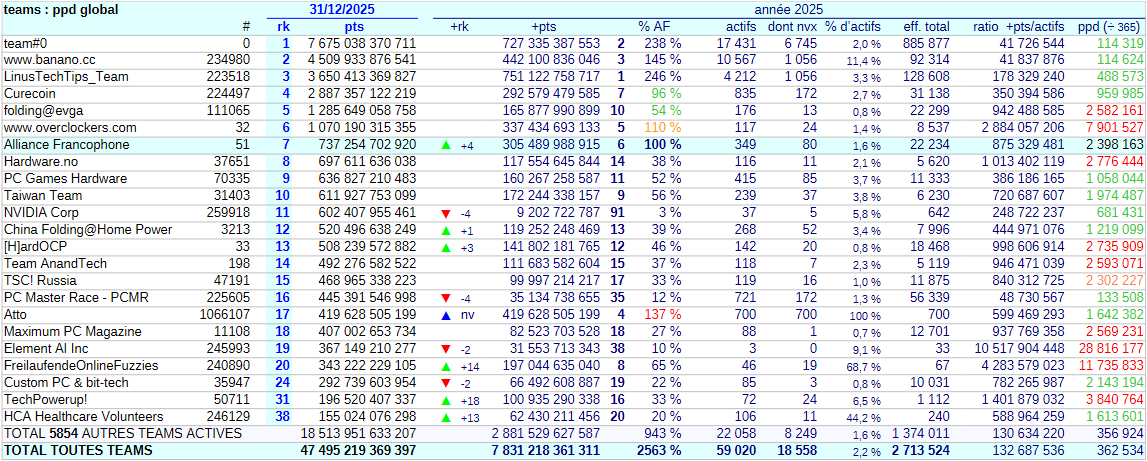Click red down arrow in Custom PC & bit-tech row
Viewport: 1147px width, 461px height.
click(446, 383)
